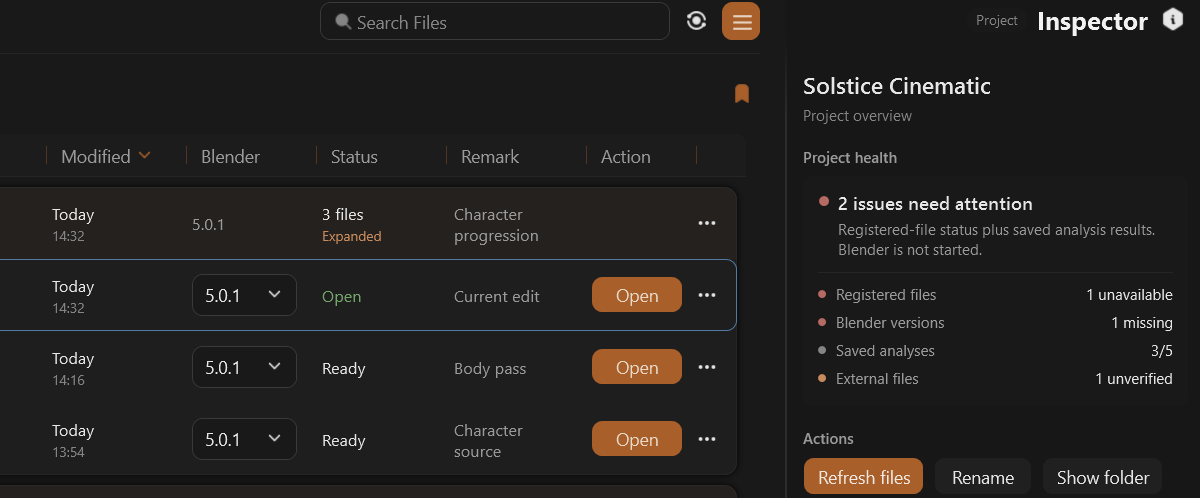Expand Blender version dropdown for Current edit
The image size is (1200, 498).
tap(244, 295)
